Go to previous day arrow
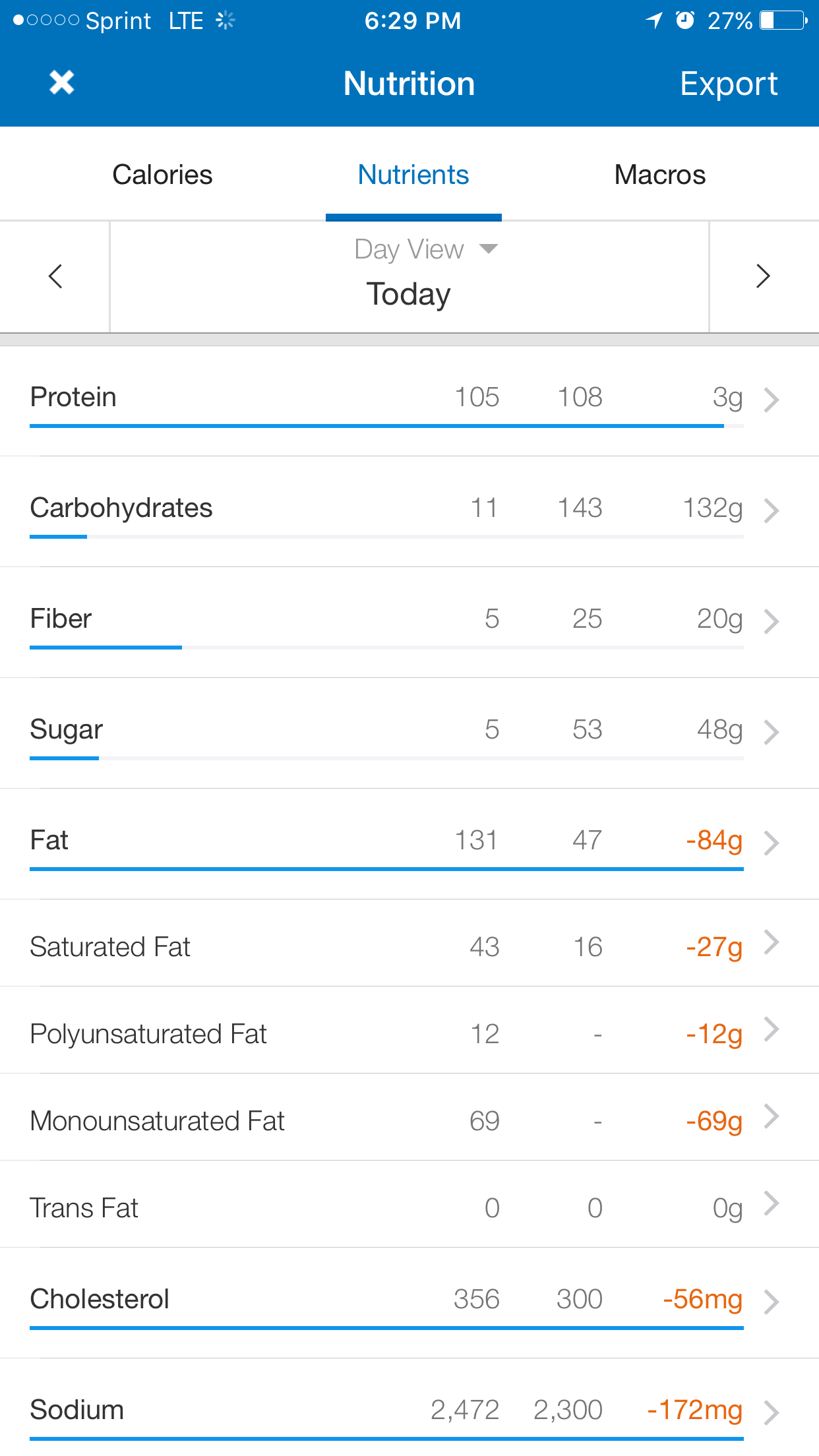Viewport: 819px width, 1456px height. [x=55, y=276]
